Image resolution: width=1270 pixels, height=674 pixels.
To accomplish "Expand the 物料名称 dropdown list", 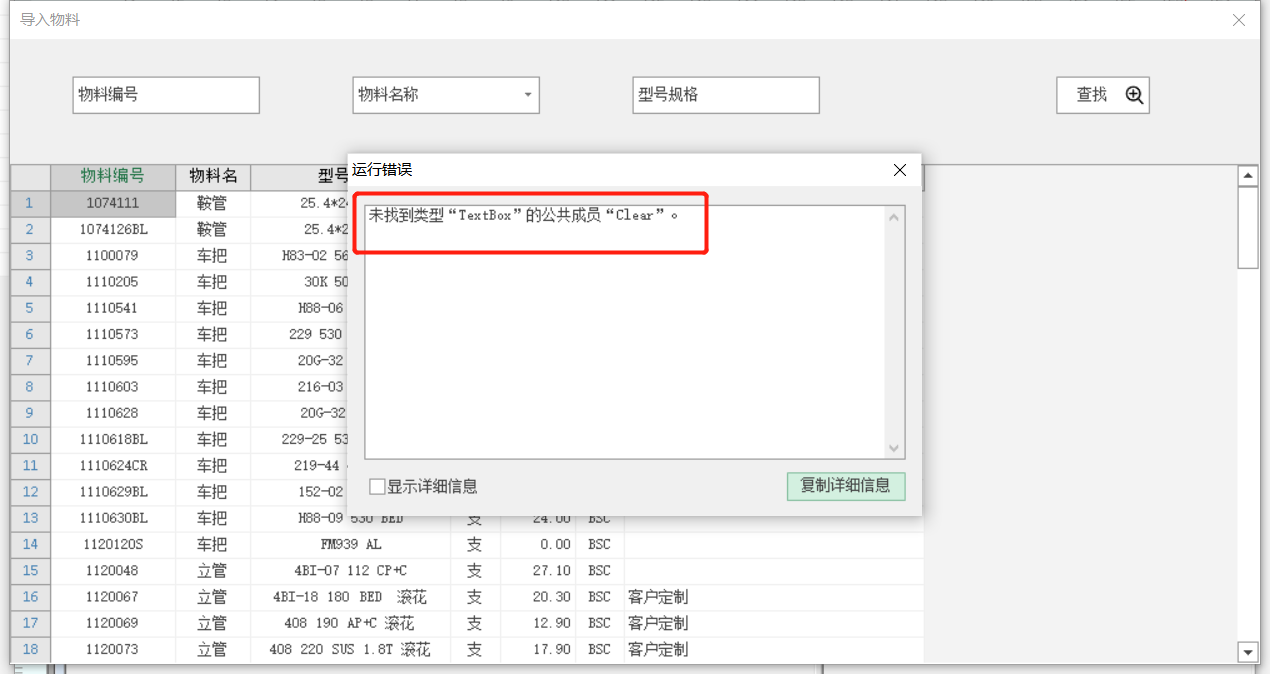I will click(528, 95).
